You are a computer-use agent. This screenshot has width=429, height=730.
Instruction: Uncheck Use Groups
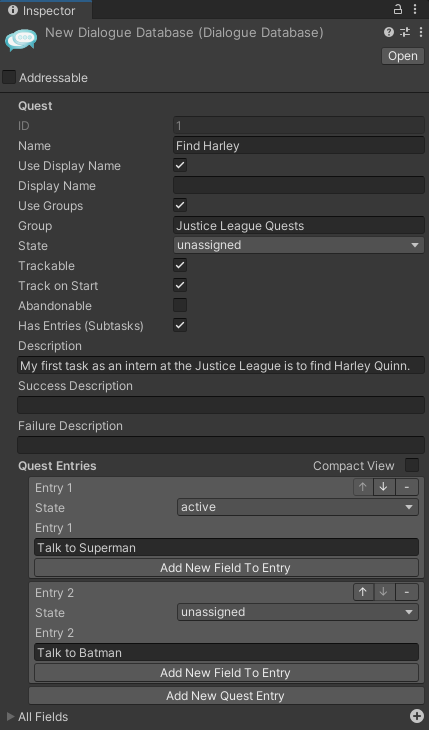[x=180, y=205]
